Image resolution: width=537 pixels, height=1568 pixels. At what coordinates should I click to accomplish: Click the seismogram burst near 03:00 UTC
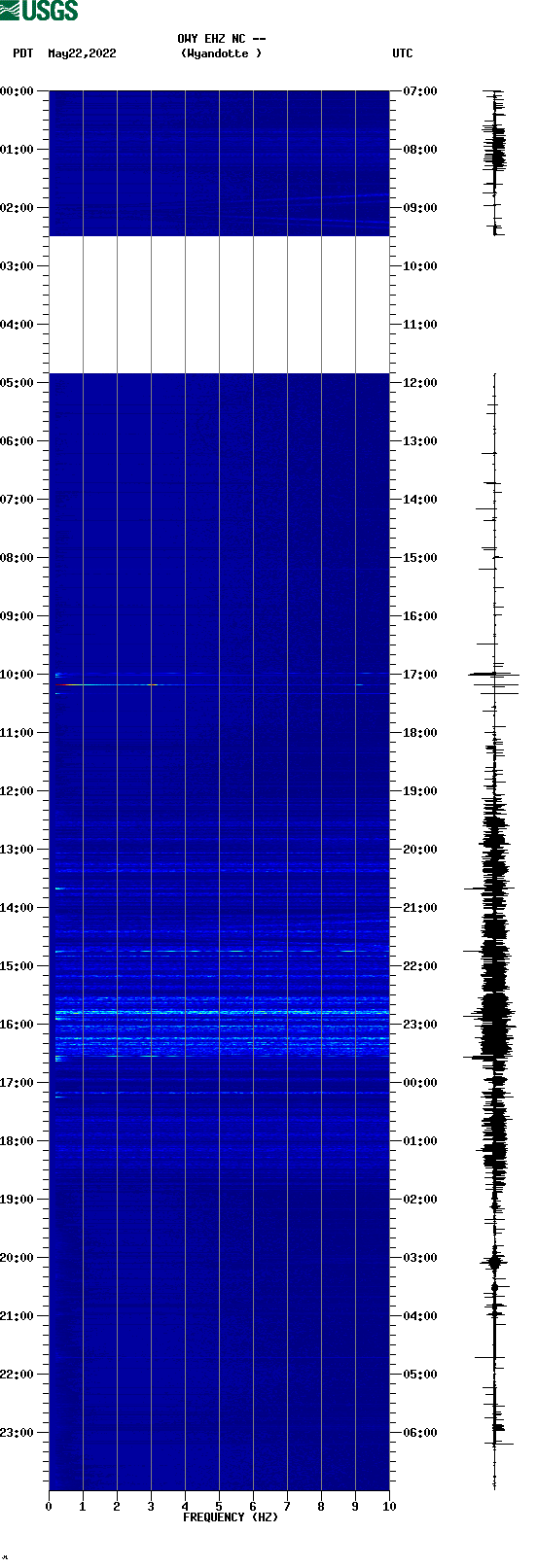[494, 1263]
